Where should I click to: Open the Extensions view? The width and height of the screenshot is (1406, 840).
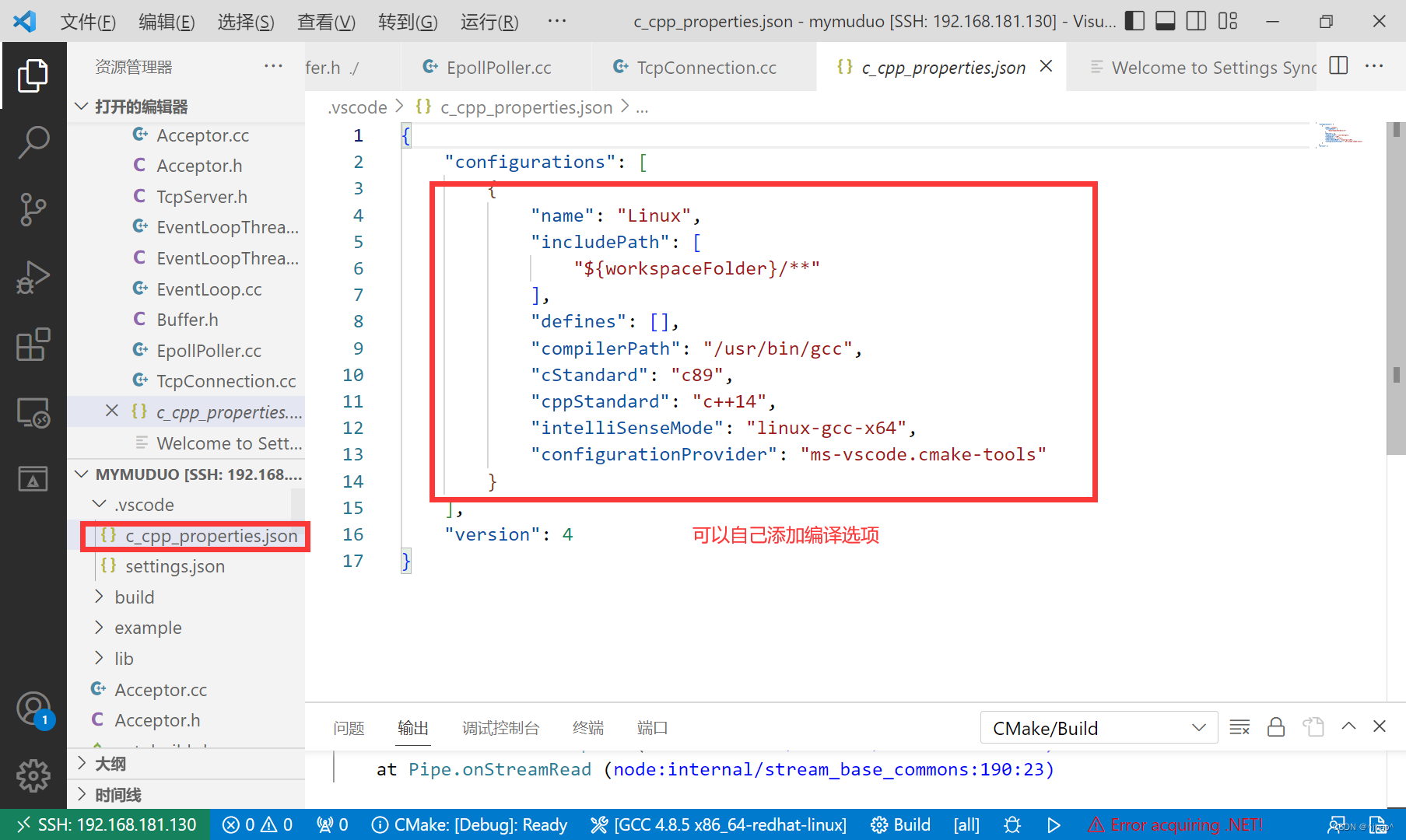point(33,345)
